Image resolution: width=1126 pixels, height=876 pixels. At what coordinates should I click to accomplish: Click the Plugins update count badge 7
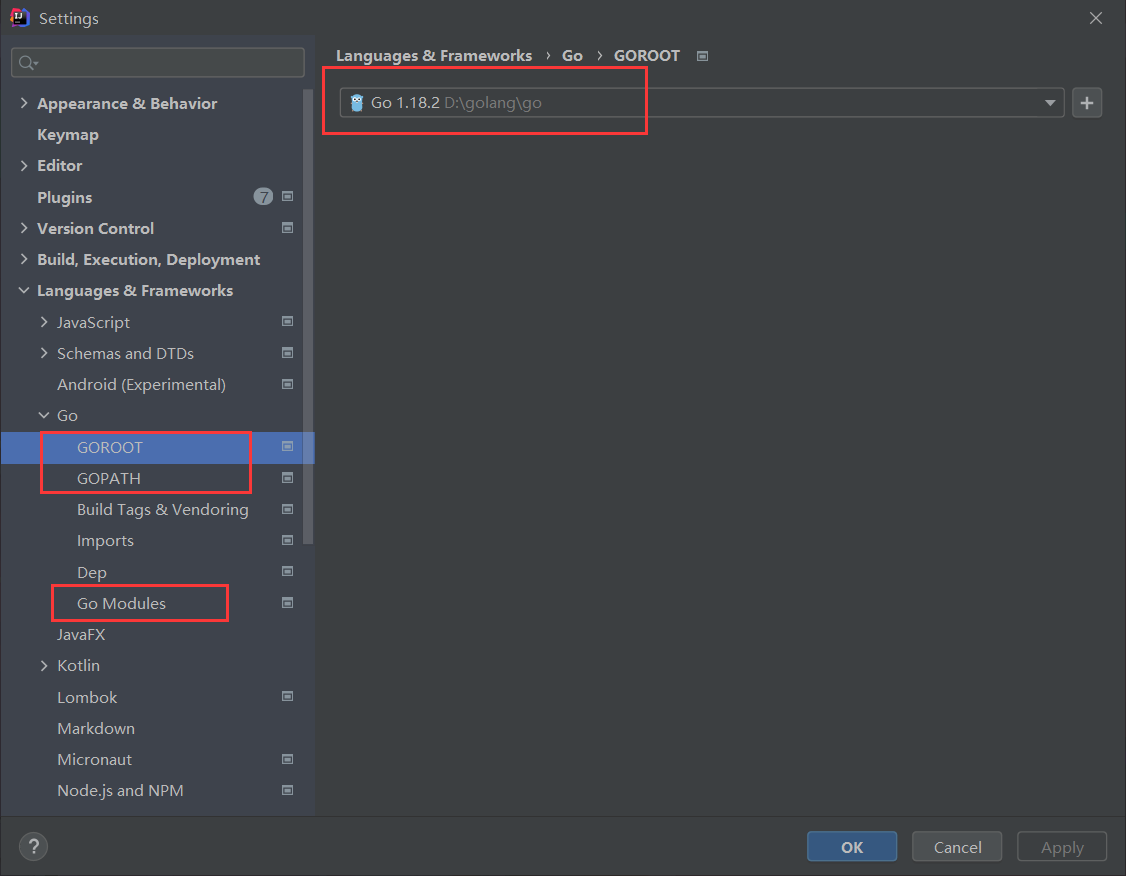(263, 197)
